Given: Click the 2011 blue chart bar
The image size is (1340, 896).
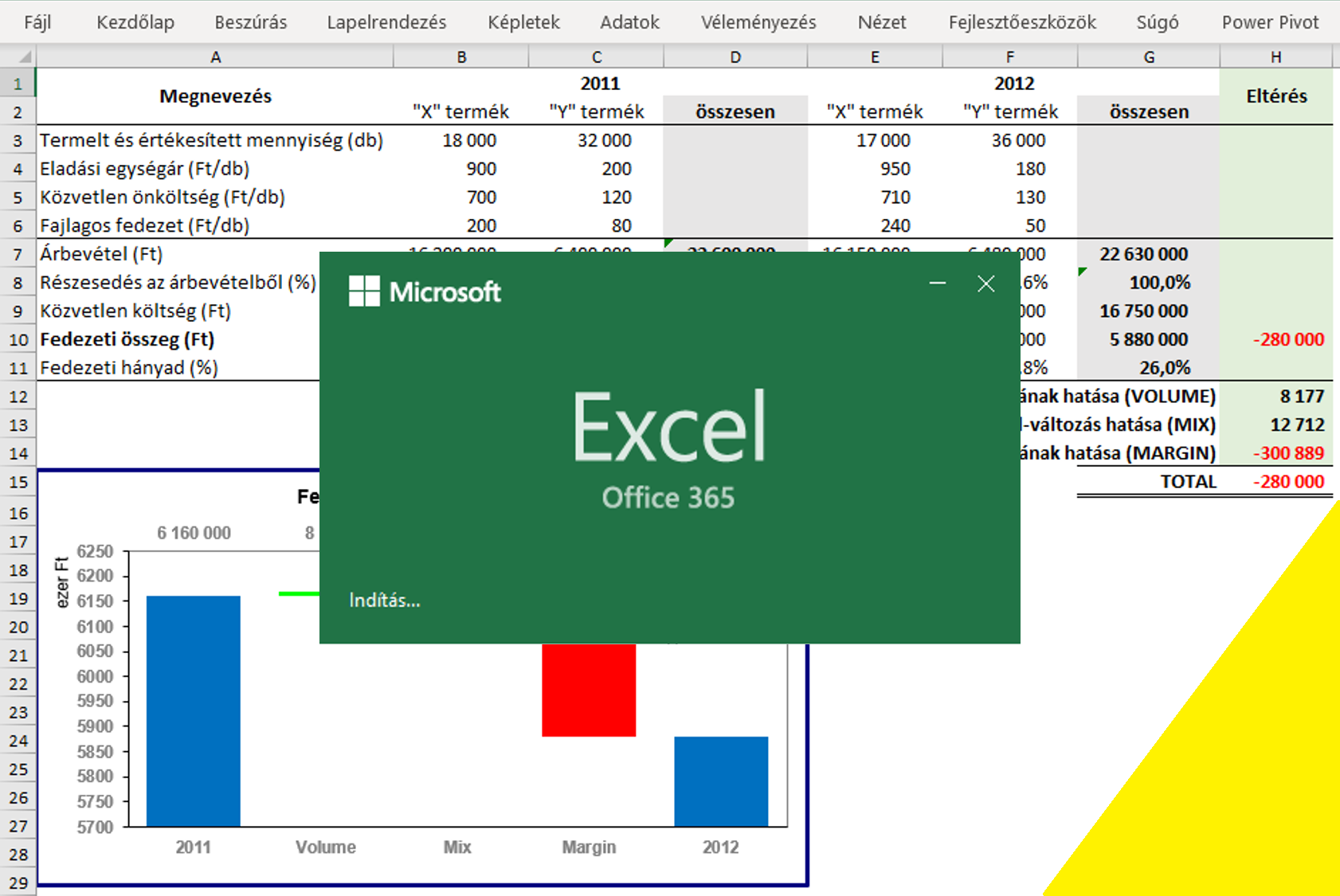Looking at the screenshot, I should [x=194, y=711].
